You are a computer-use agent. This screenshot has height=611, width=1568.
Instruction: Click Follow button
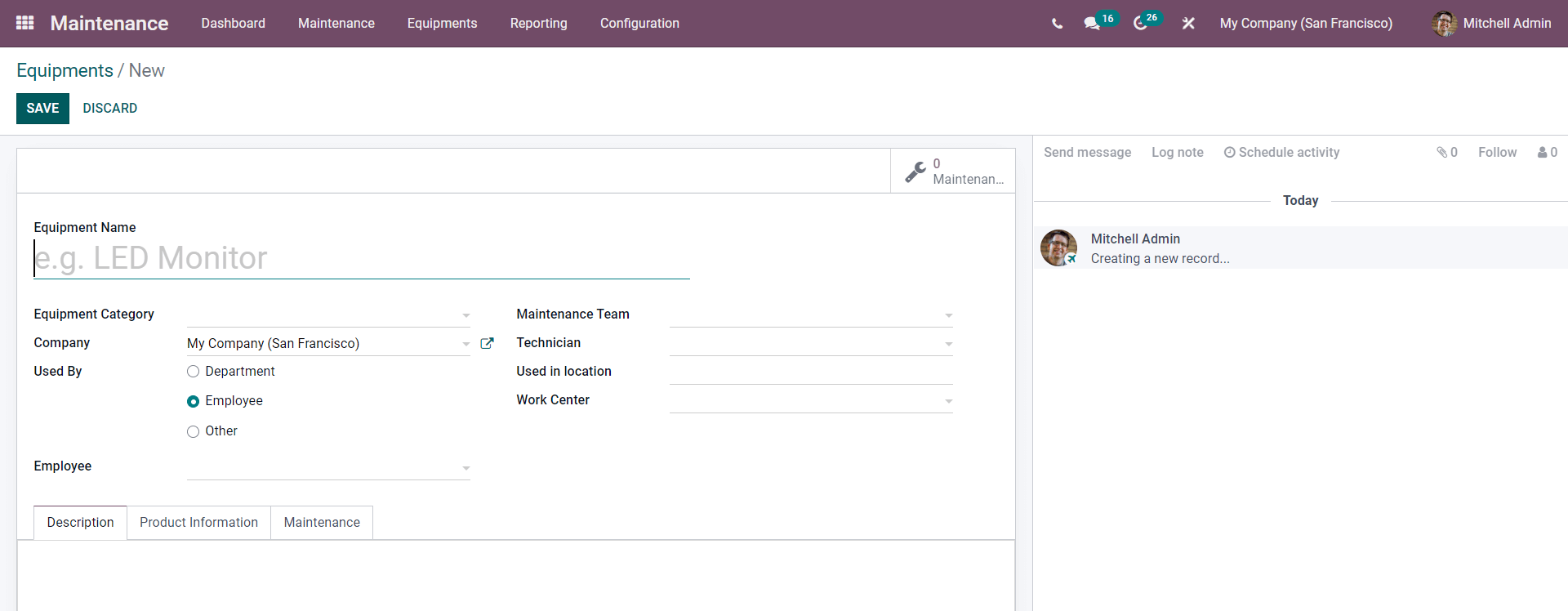point(1497,152)
